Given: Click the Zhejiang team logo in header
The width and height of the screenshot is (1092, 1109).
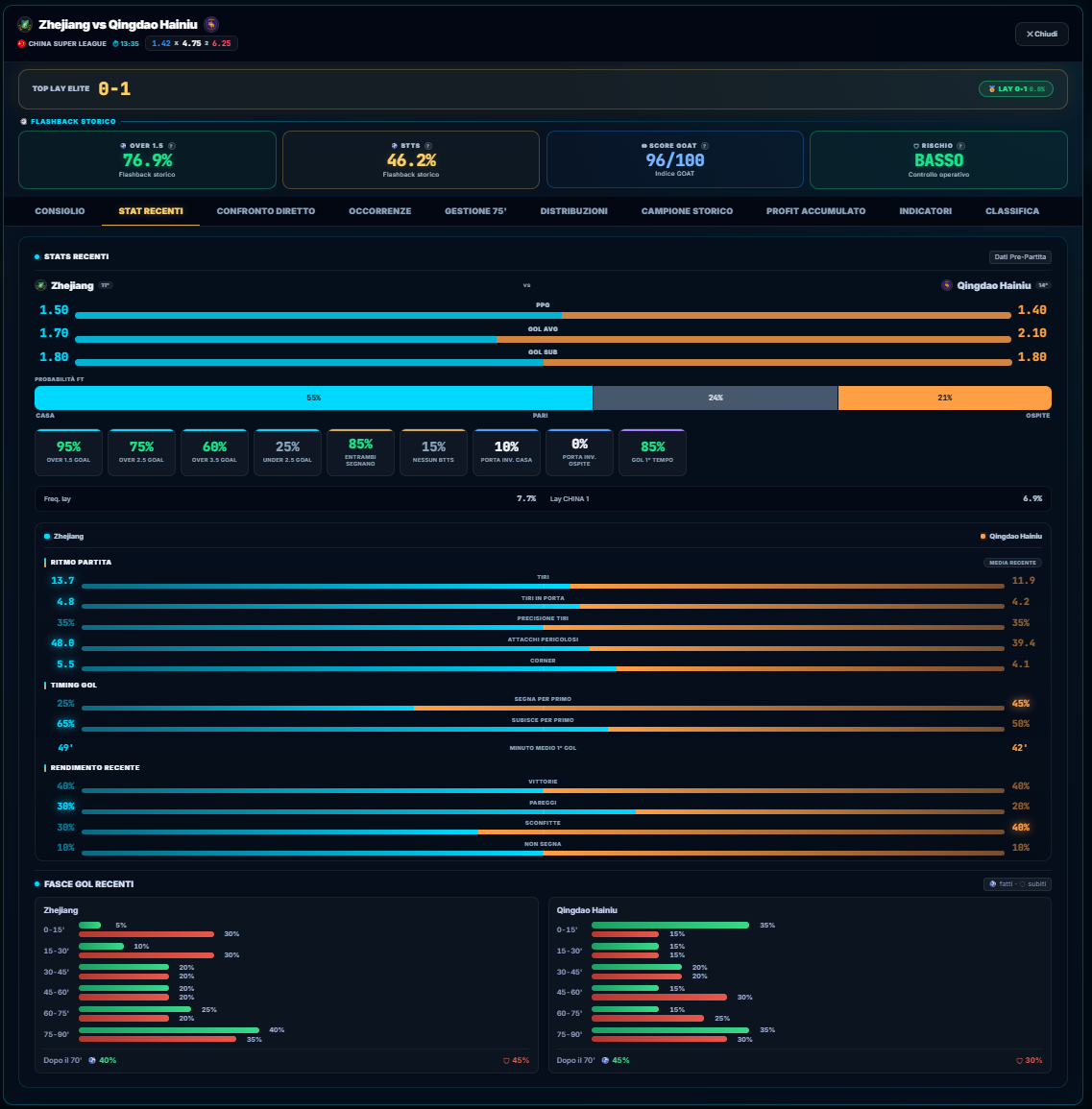Looking at the screenshot, I should click(x=25, y=25).
